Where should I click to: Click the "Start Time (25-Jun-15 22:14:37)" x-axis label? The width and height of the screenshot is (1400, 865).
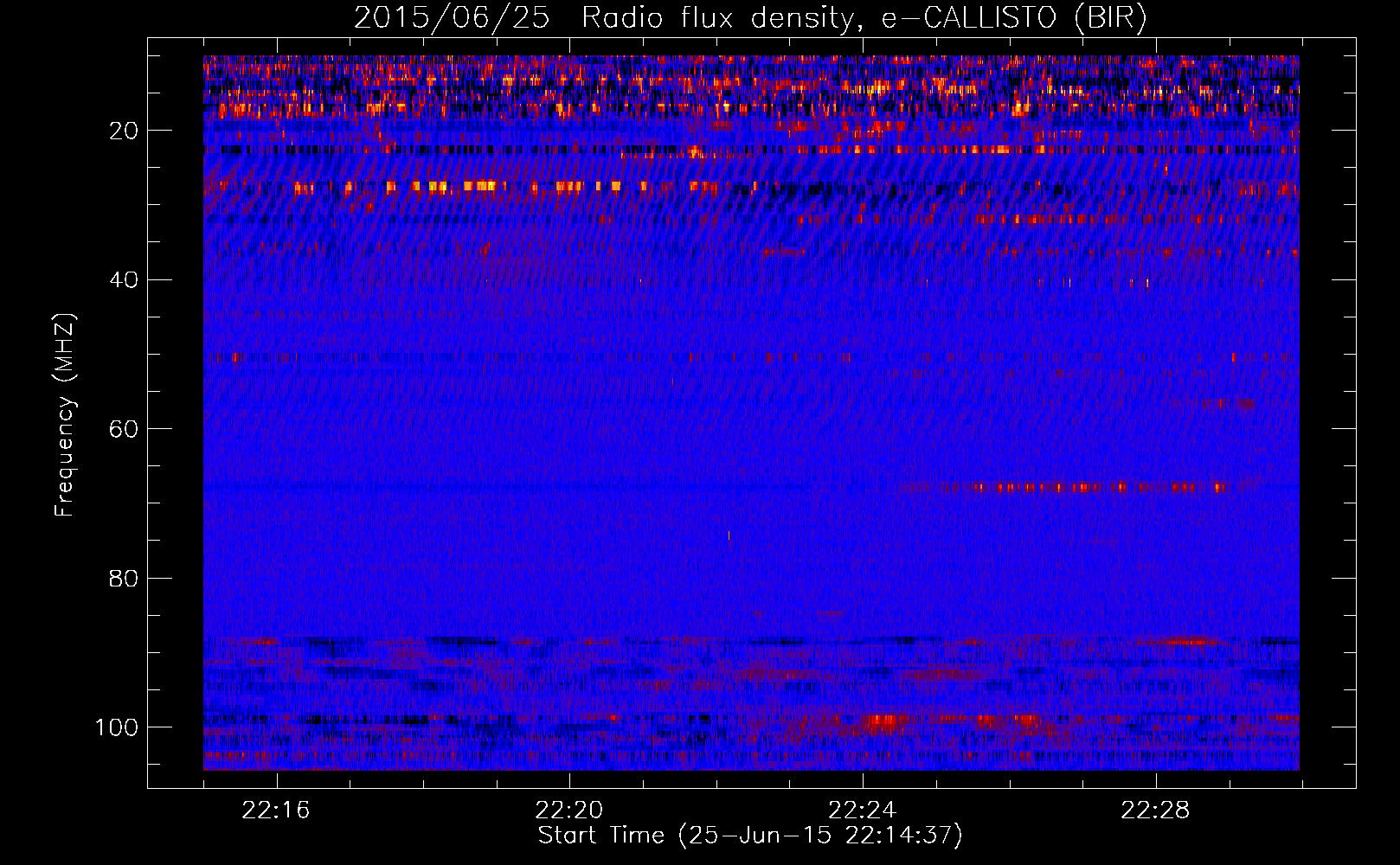coord(750,836)
